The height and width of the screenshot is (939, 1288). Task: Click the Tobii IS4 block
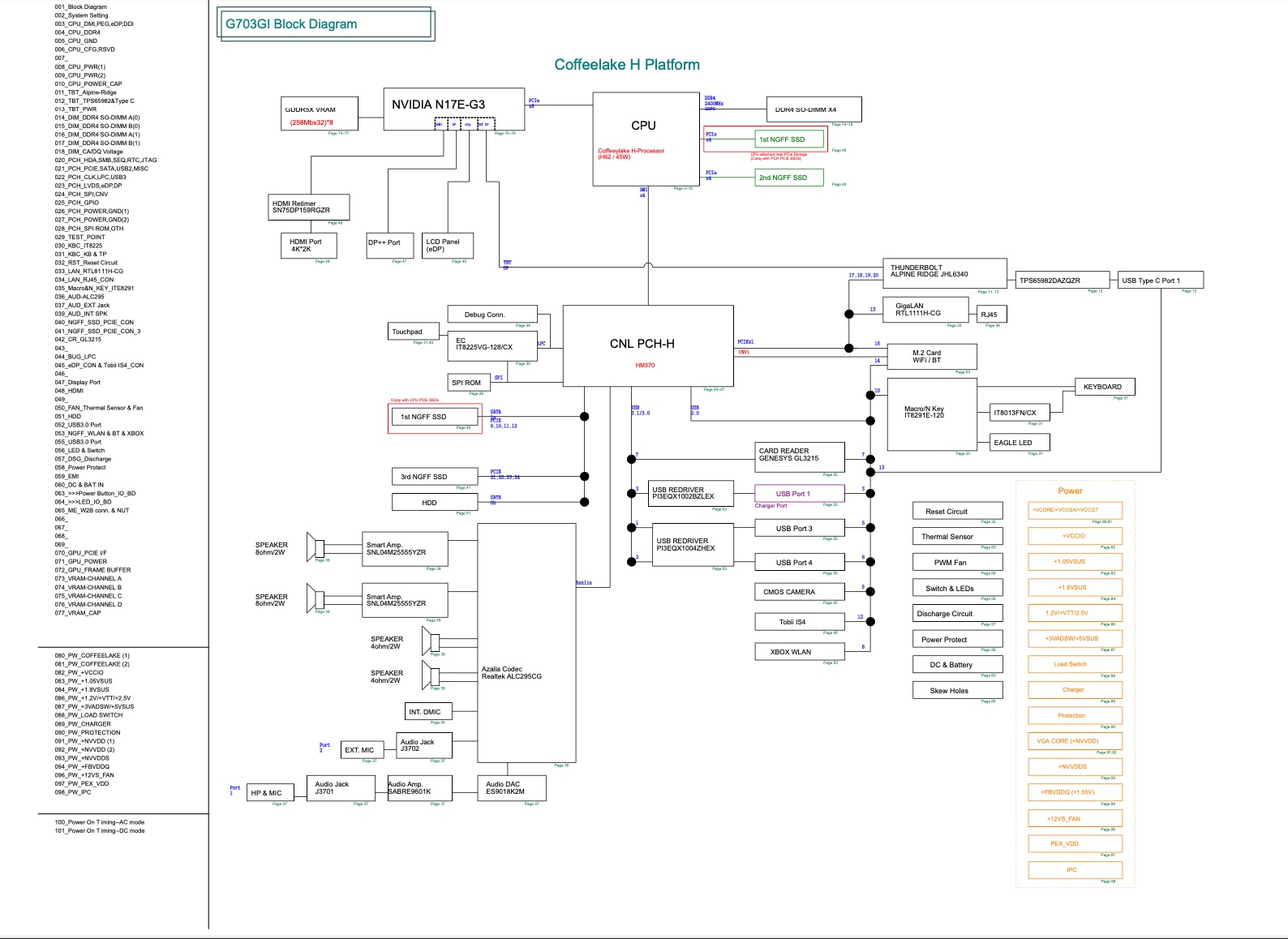click(800, 622)
